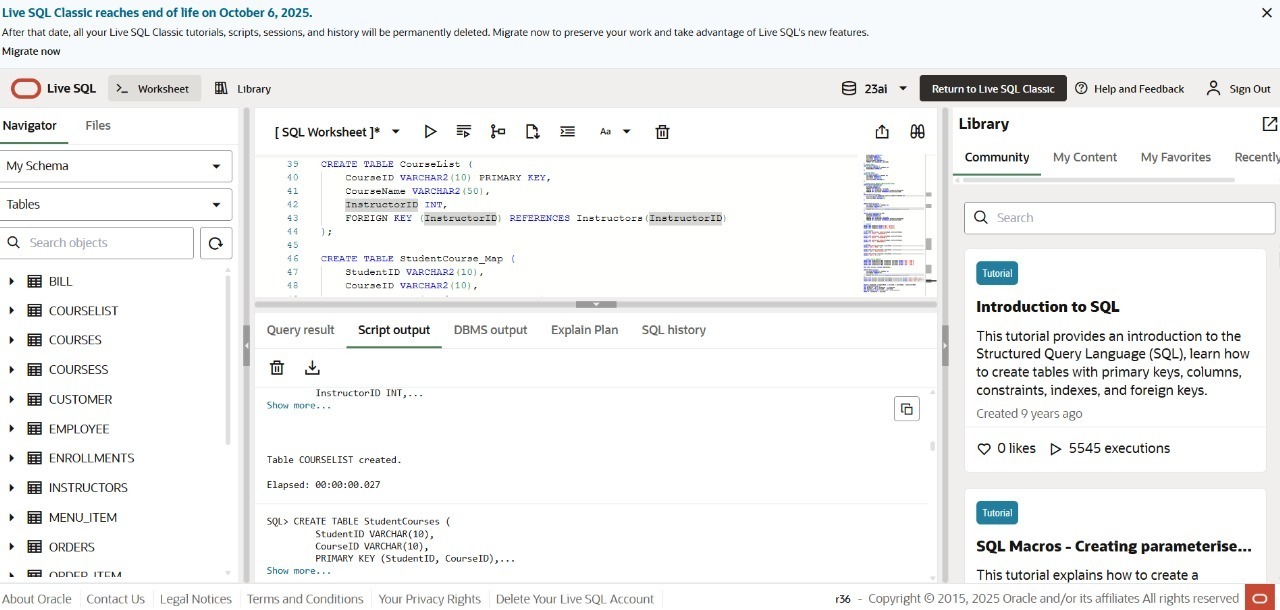Copy the script output to clipboard
Image resolution: width=1280 pixels, height=610 pixels.
point(906,408)
